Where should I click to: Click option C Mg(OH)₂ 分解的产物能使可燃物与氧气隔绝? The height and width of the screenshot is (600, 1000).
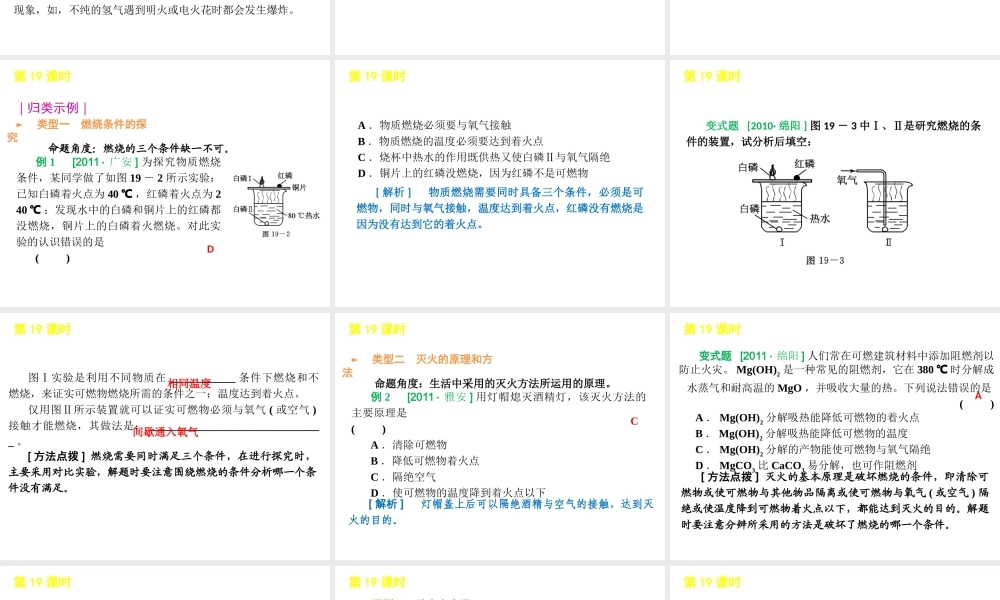812,450
